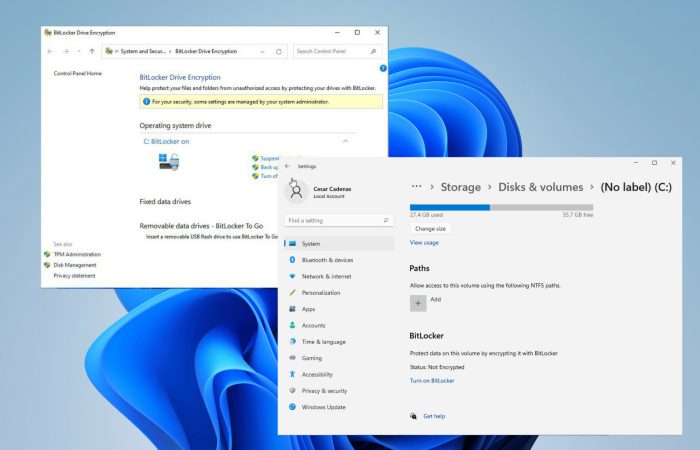Click System and Security breadcrumb
Image resolution: width=700 pixels, height=450 pixels.
(143, 51)
